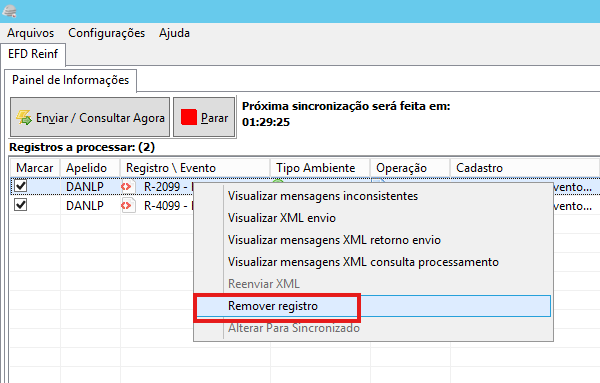Image resolution: width=600 pixels, height=383 pixels.
Task: Click the XML file icon in R-4099 row
Action: (x=128, y=205)
